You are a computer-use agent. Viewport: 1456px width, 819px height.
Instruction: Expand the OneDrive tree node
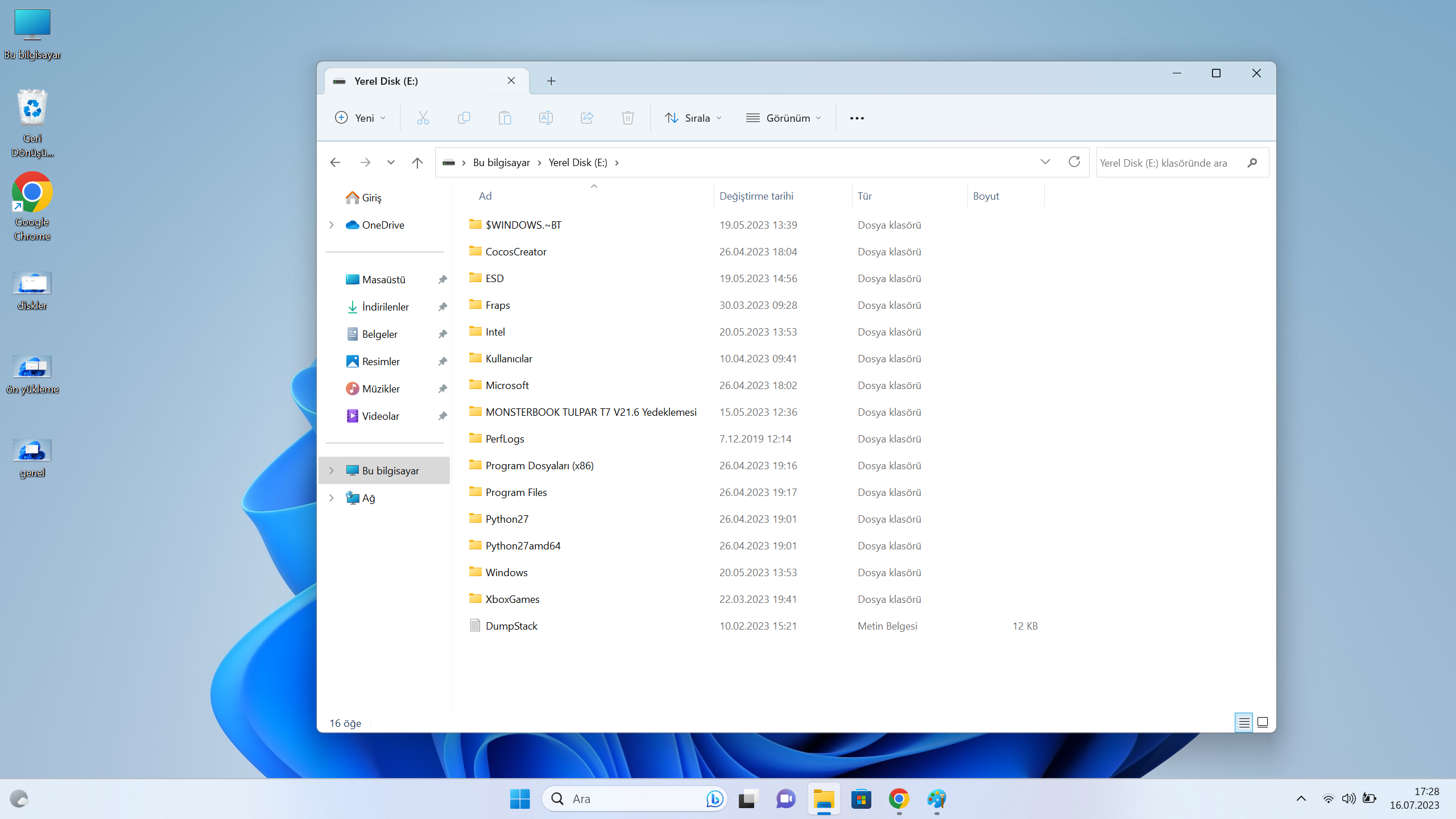(332, 225)
